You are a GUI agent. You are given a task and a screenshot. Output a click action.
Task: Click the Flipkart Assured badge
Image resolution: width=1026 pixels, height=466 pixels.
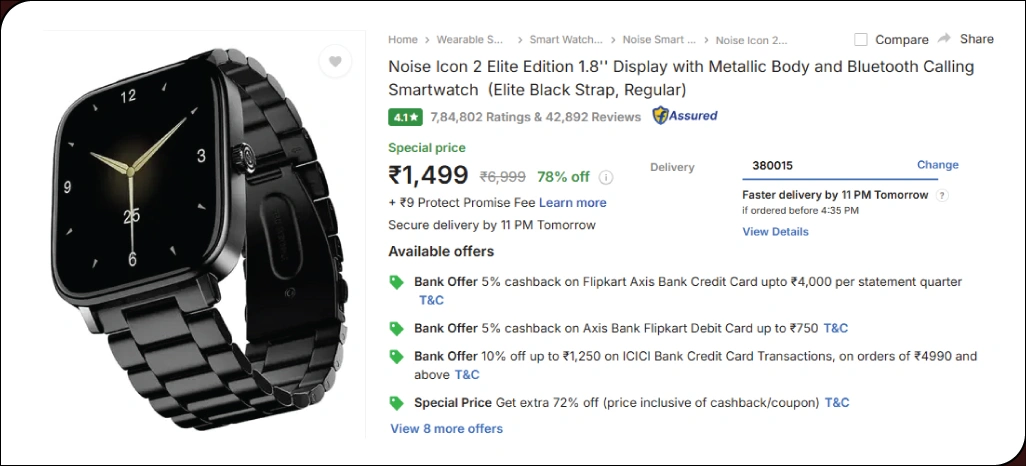coord(685,116)
